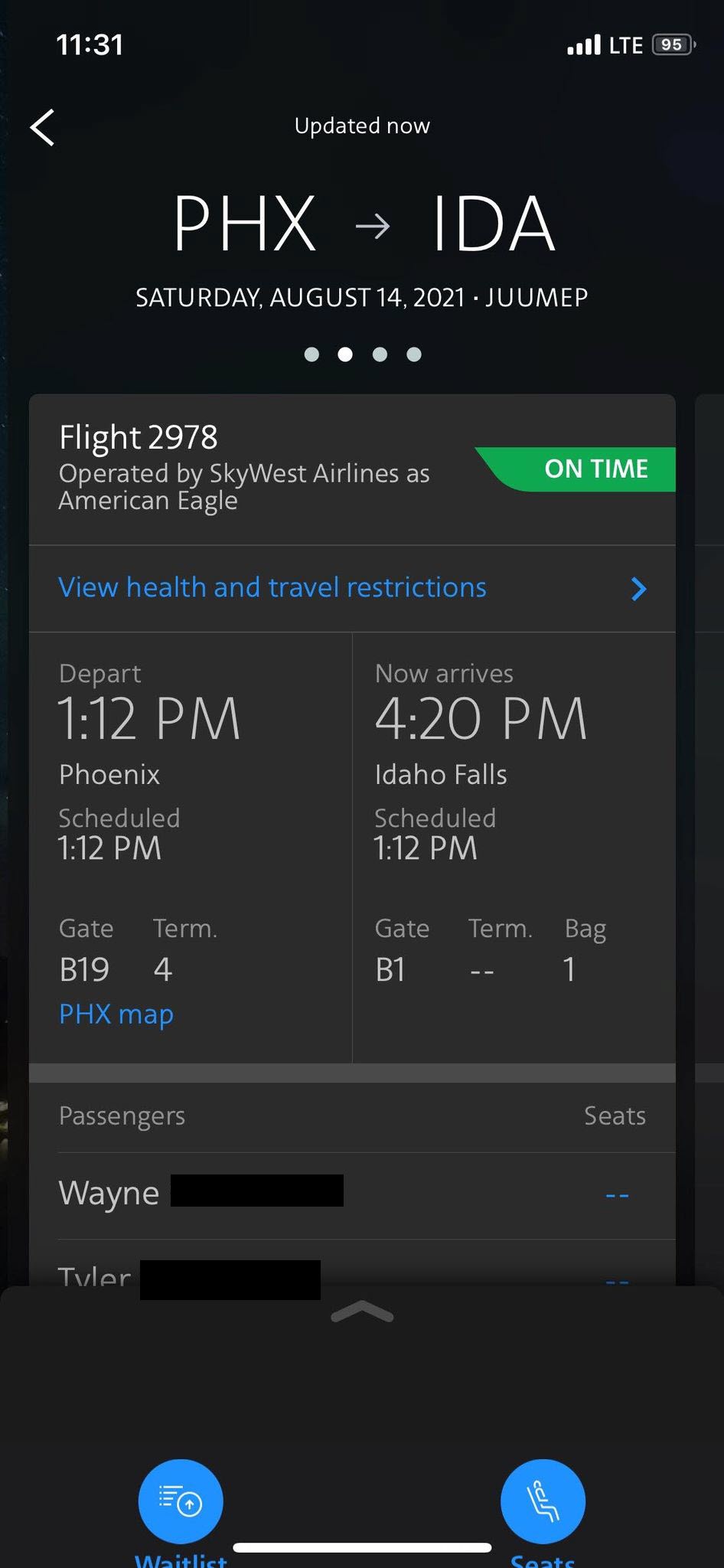Tap the Flight 2978 header

[x=139, y=437]
